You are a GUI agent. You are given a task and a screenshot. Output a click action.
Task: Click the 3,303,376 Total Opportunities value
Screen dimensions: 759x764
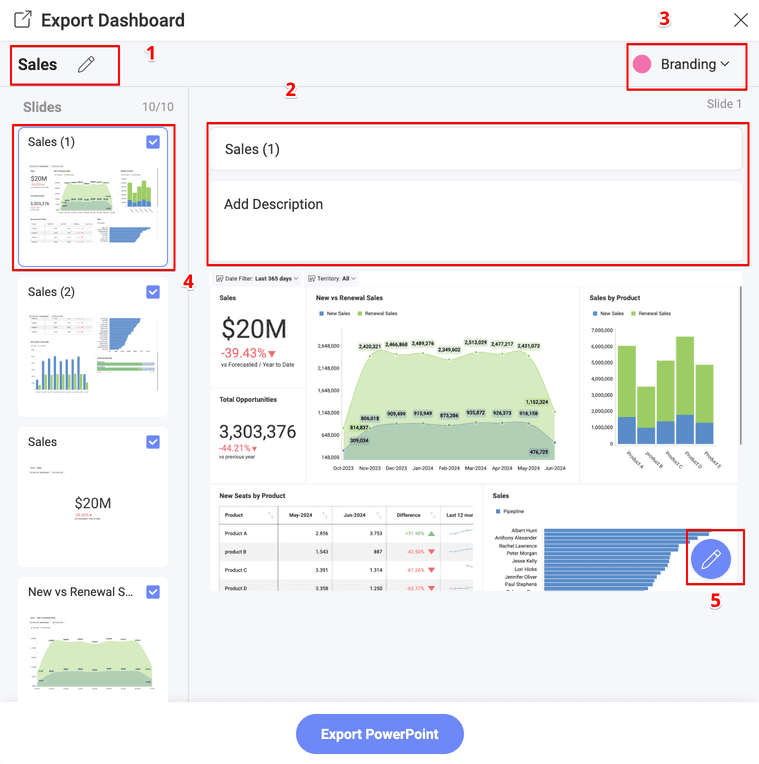coord(257,432)
